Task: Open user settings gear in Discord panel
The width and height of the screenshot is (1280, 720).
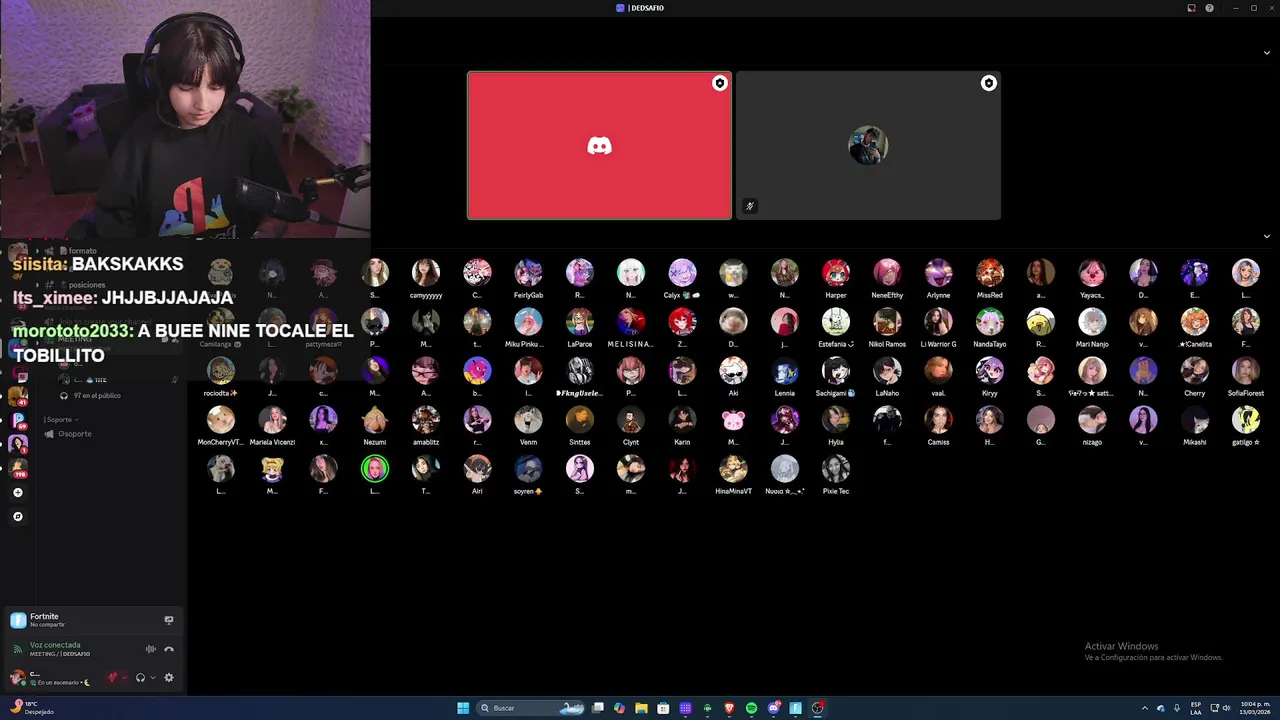Action: point(168,677)
